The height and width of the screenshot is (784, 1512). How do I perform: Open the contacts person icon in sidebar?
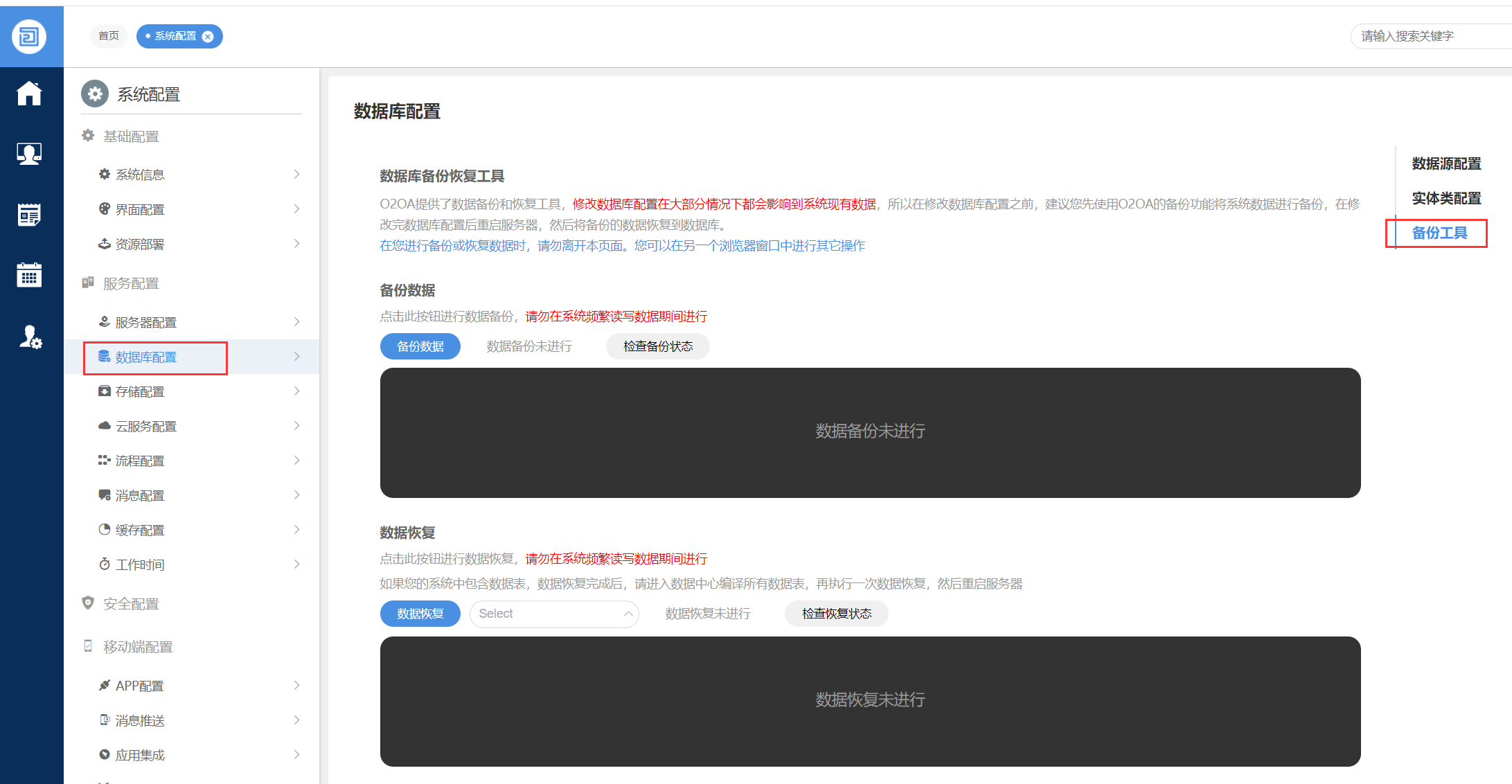tap(29, 154)
